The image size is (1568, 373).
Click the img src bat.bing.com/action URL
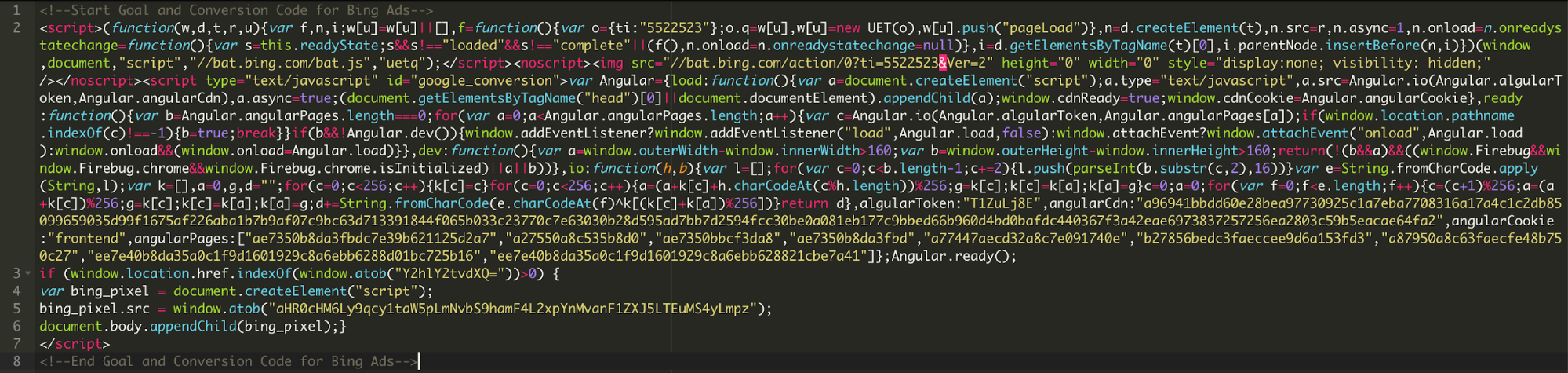click(828, 63)
